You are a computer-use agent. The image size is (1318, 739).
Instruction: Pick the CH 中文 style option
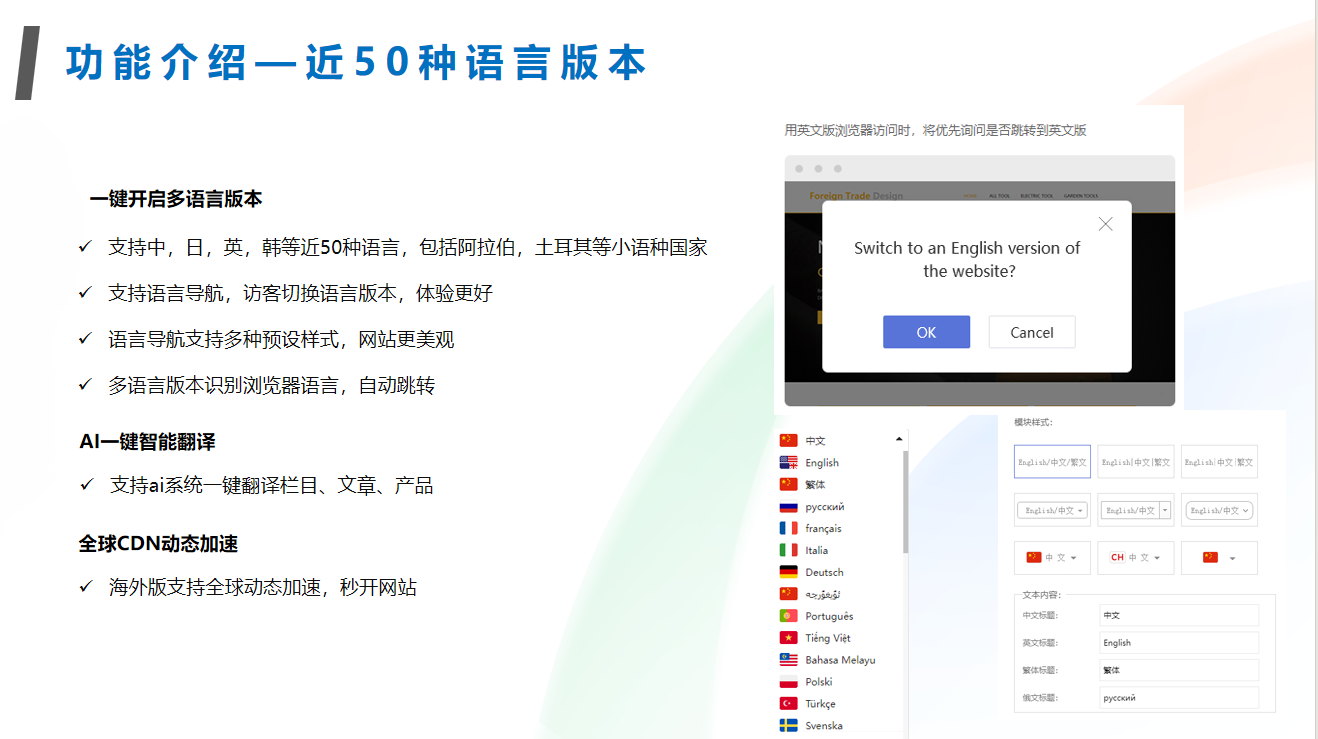click(x=1135, y=558)
